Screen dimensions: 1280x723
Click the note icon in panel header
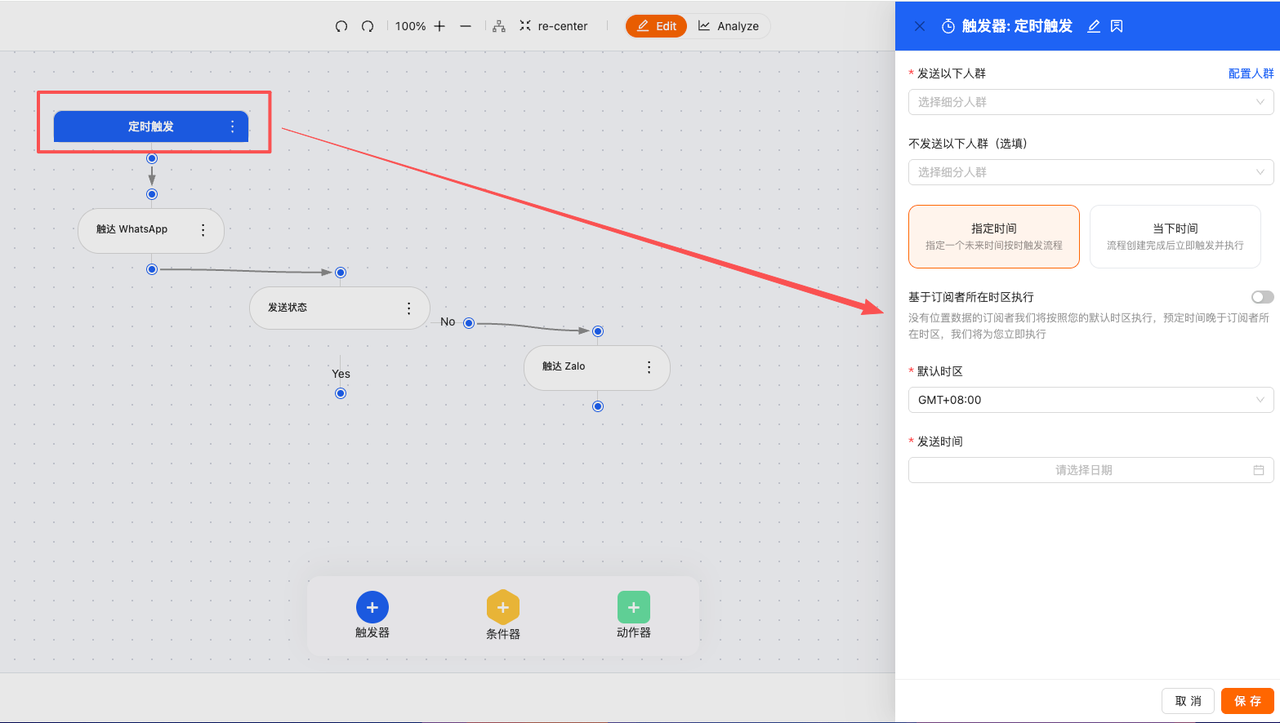click(x=1116, y=26)
